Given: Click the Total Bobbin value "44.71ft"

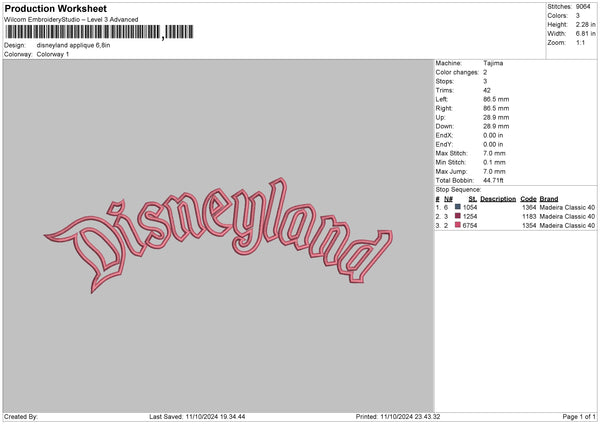Looking at the screenshot, I should [493, 180].
